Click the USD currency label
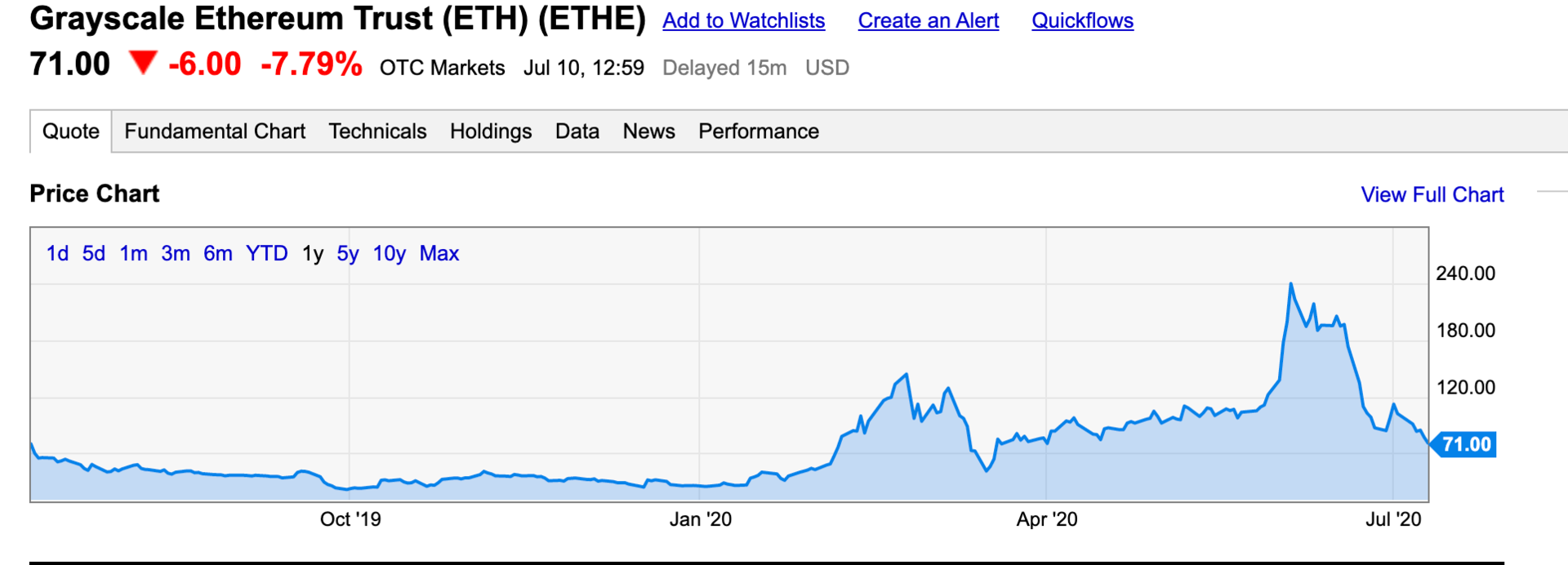The width and height of the screenshot is (1568, 565). coord(827,68)
